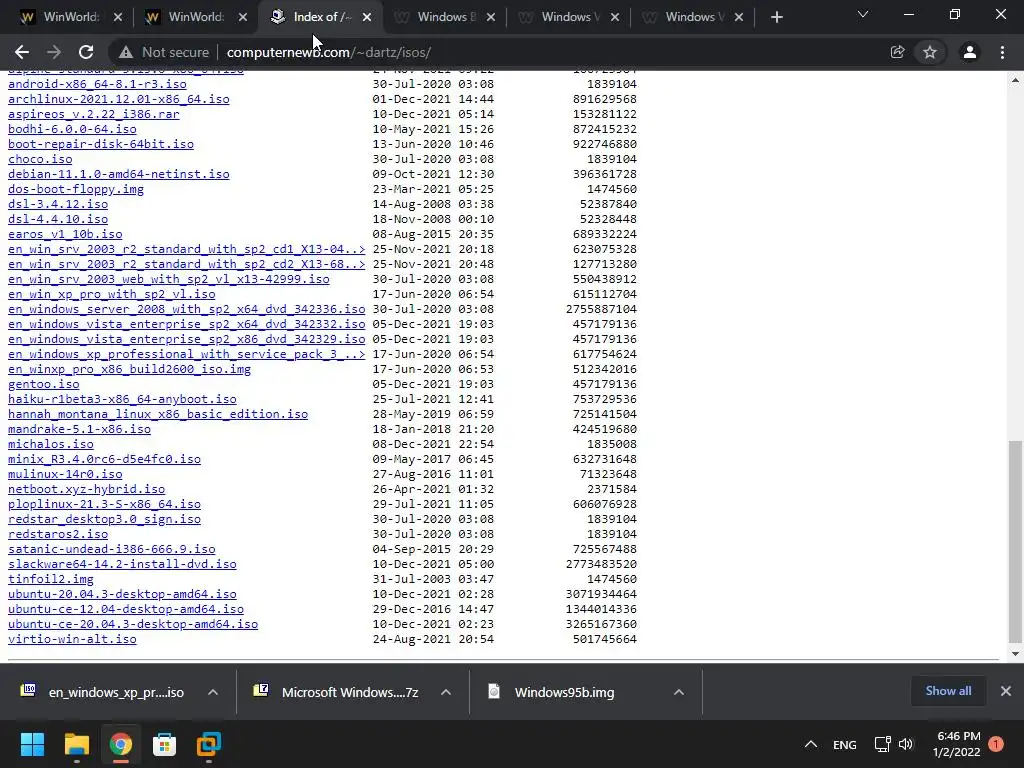Open tinfoil2.img link
This screenshot has width=1024, height=768.
point(51,579)
